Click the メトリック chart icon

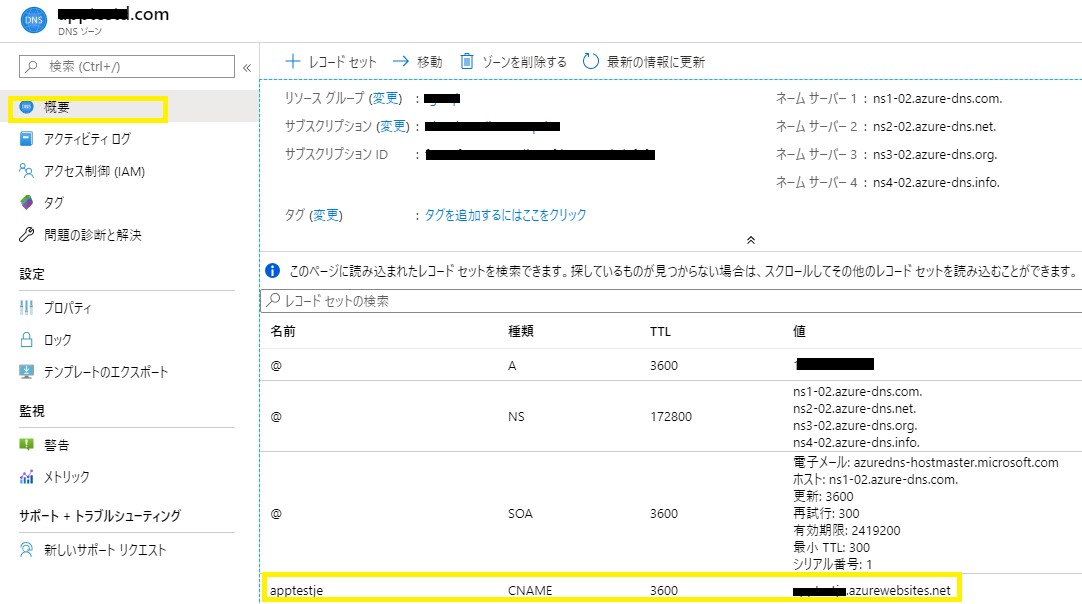(26, 476)
